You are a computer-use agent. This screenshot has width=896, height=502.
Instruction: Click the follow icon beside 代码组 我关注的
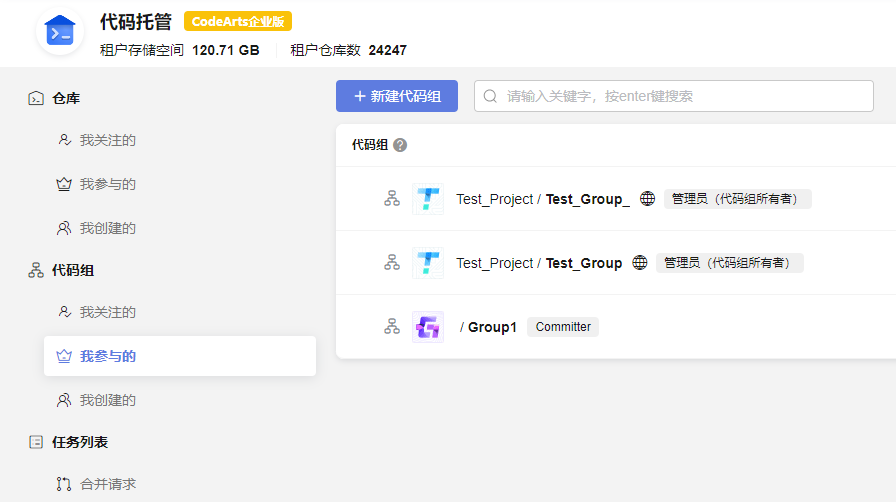[64, 312]
